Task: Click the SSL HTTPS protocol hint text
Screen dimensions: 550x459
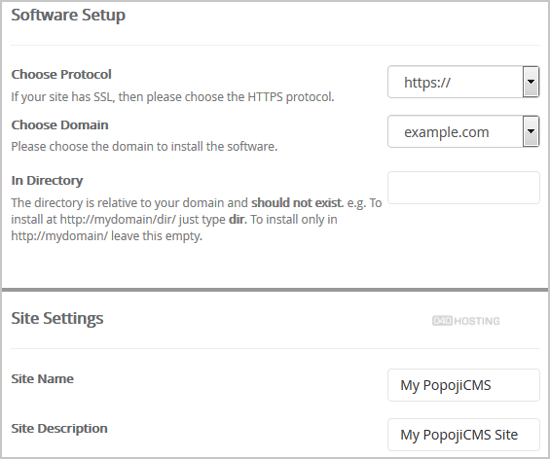Action: coord(173,97)
